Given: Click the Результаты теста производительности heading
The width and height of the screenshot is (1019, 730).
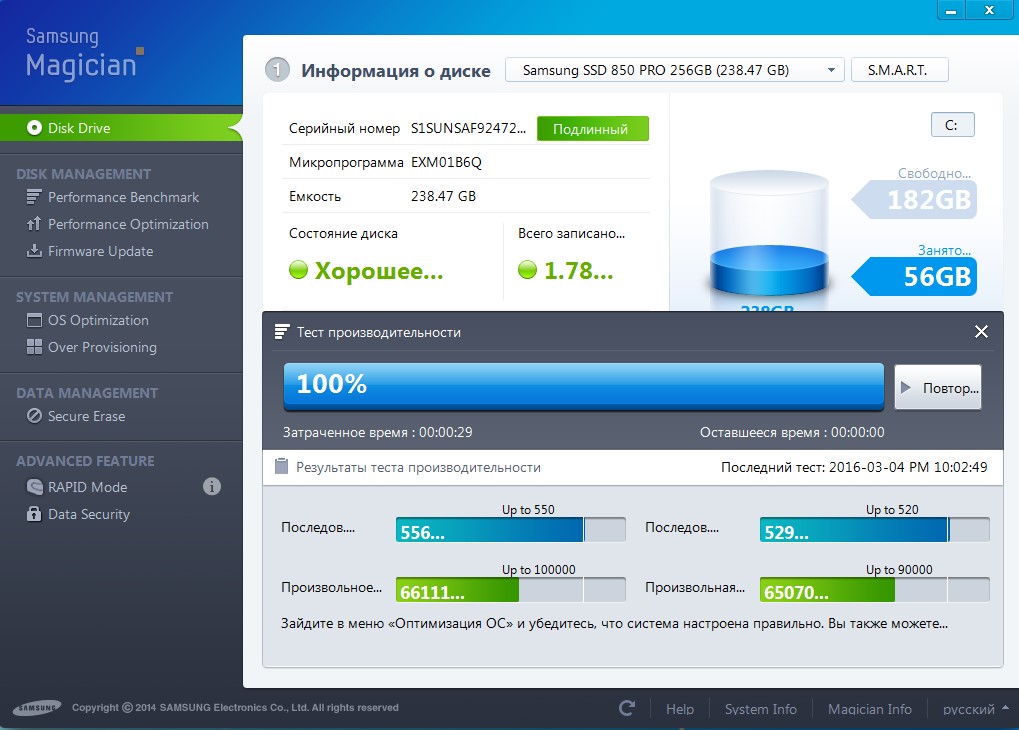Looking at the screenshot, I should point(418,467).
